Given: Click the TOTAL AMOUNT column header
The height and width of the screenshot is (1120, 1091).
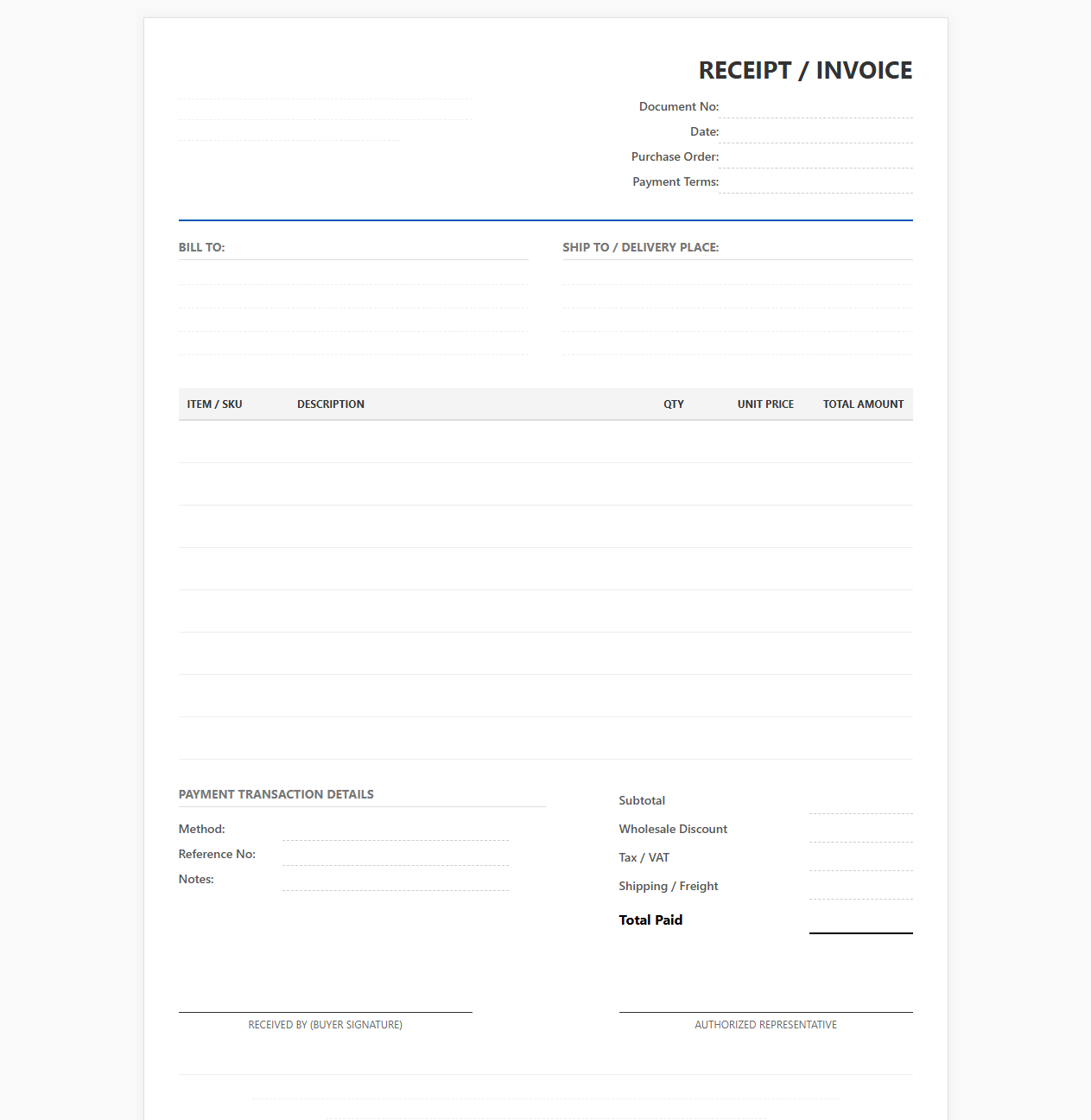Looking at the screenshot, I should [863, 404].
